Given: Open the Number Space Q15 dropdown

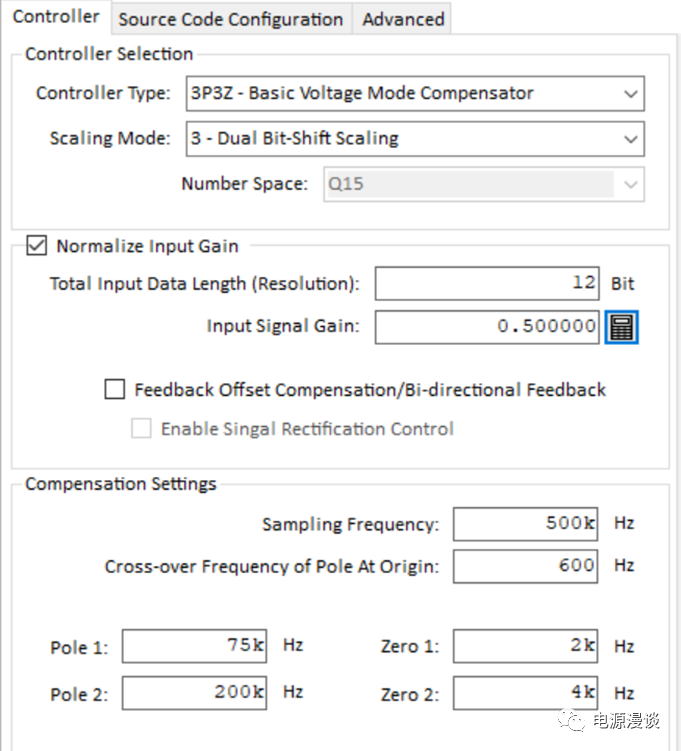Looking at the screenshot, I should point(630,184).
